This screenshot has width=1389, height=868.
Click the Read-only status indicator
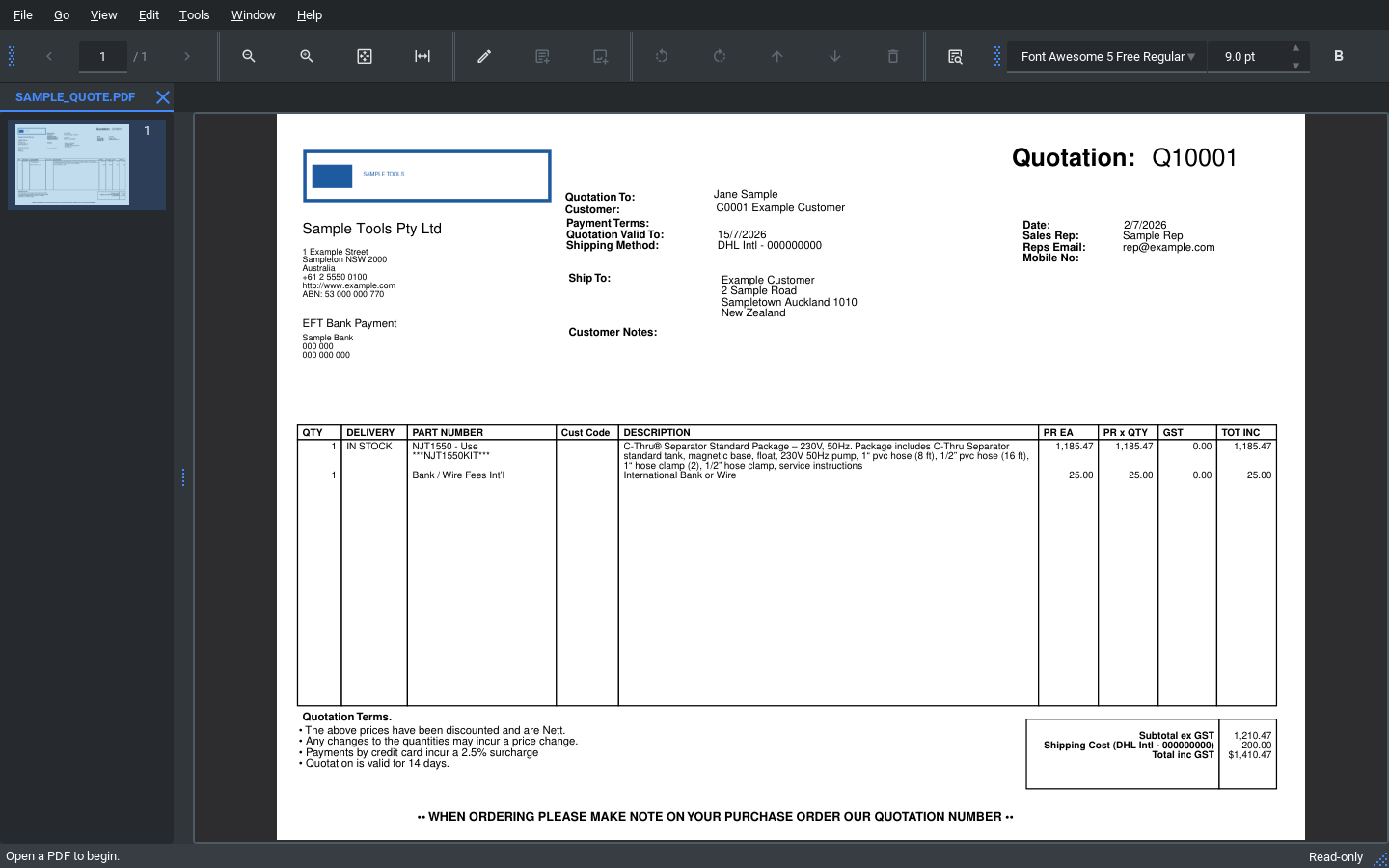pos(1336,856)
